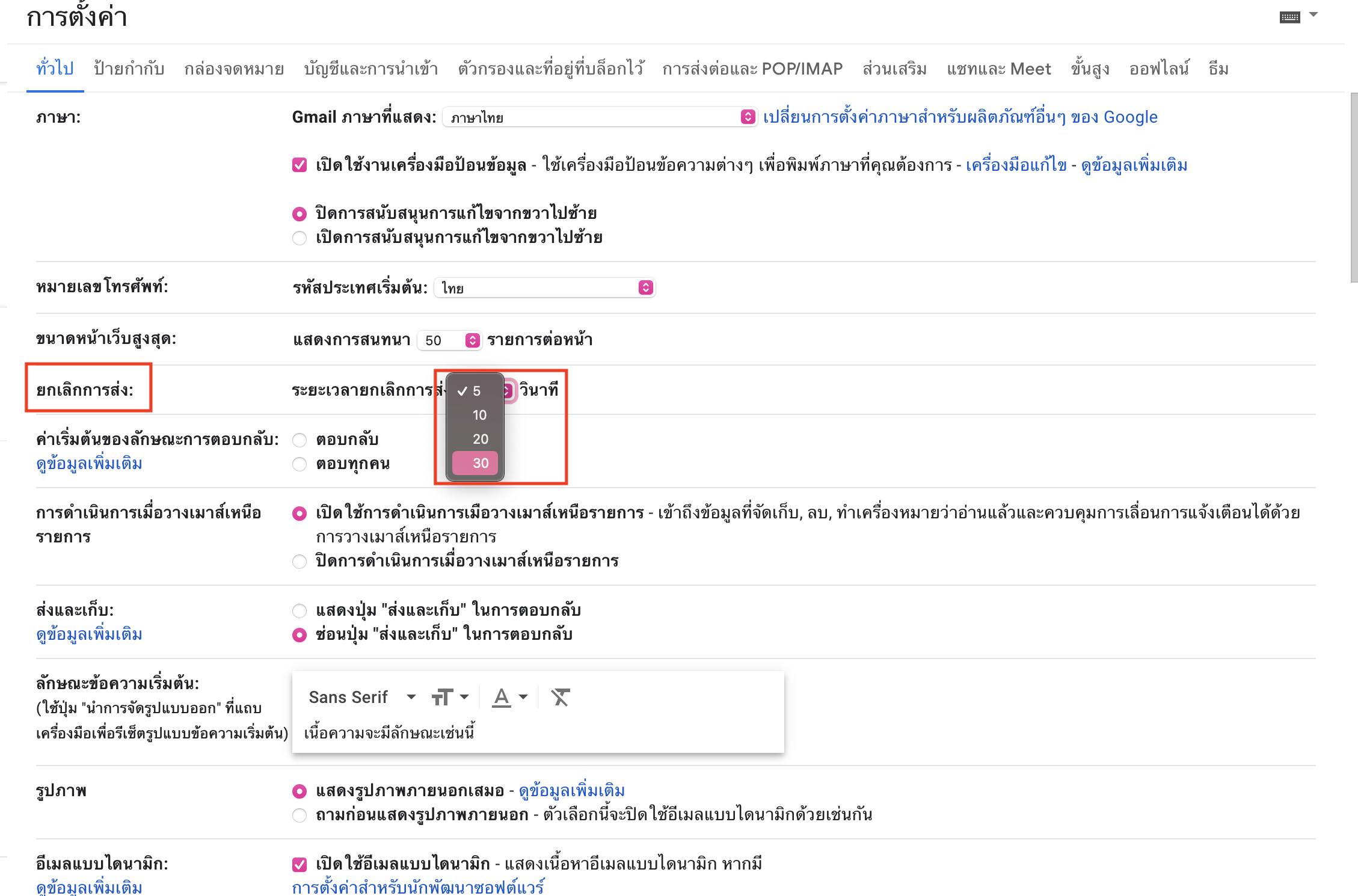Image resolution: width=1358 pixels, height=896 pixels.
Task: Switch to the Labels settings tab
Action: click(129, 69)
